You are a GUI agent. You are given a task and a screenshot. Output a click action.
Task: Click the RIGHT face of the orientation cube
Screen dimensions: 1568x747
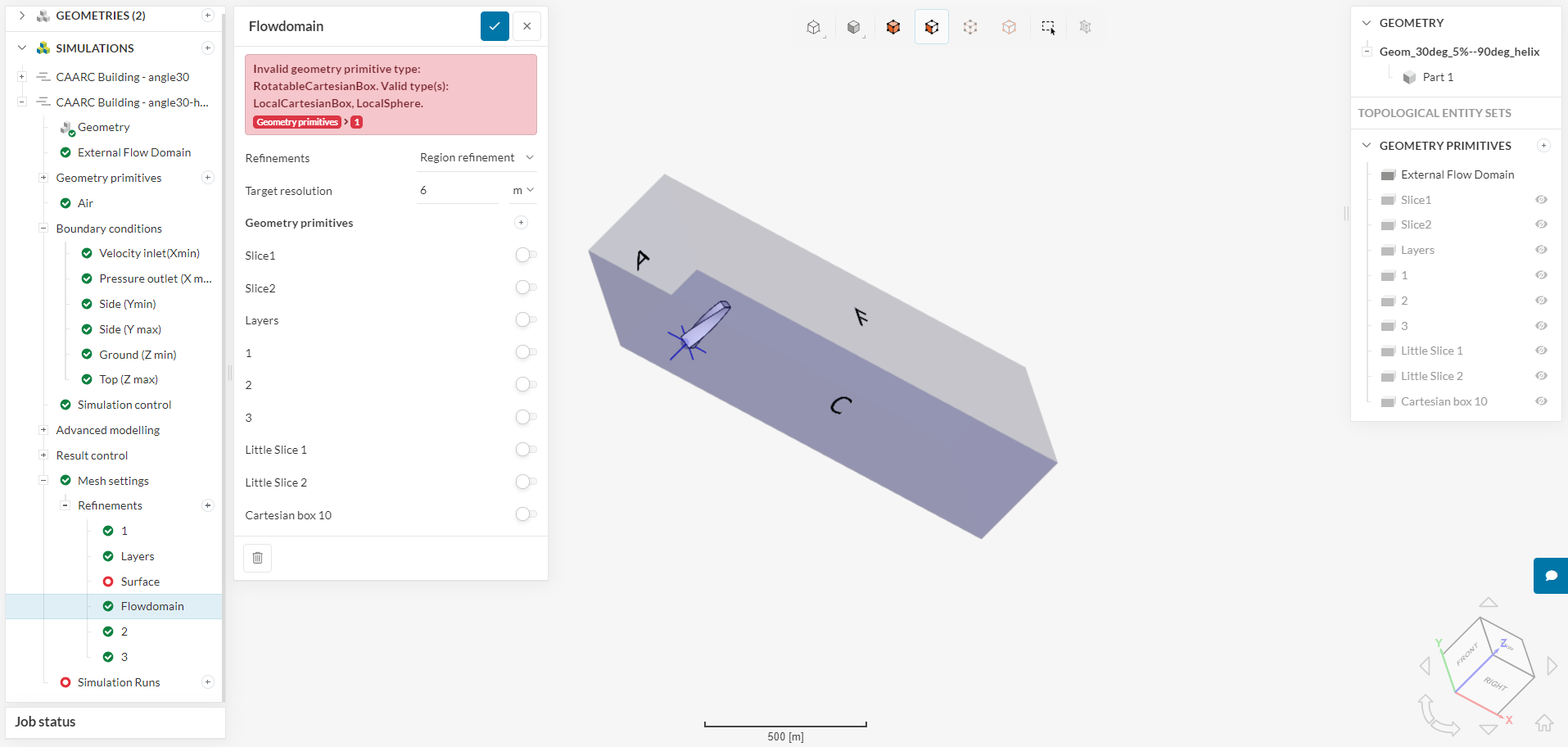pyautogui.click(x=1495, y=684)
